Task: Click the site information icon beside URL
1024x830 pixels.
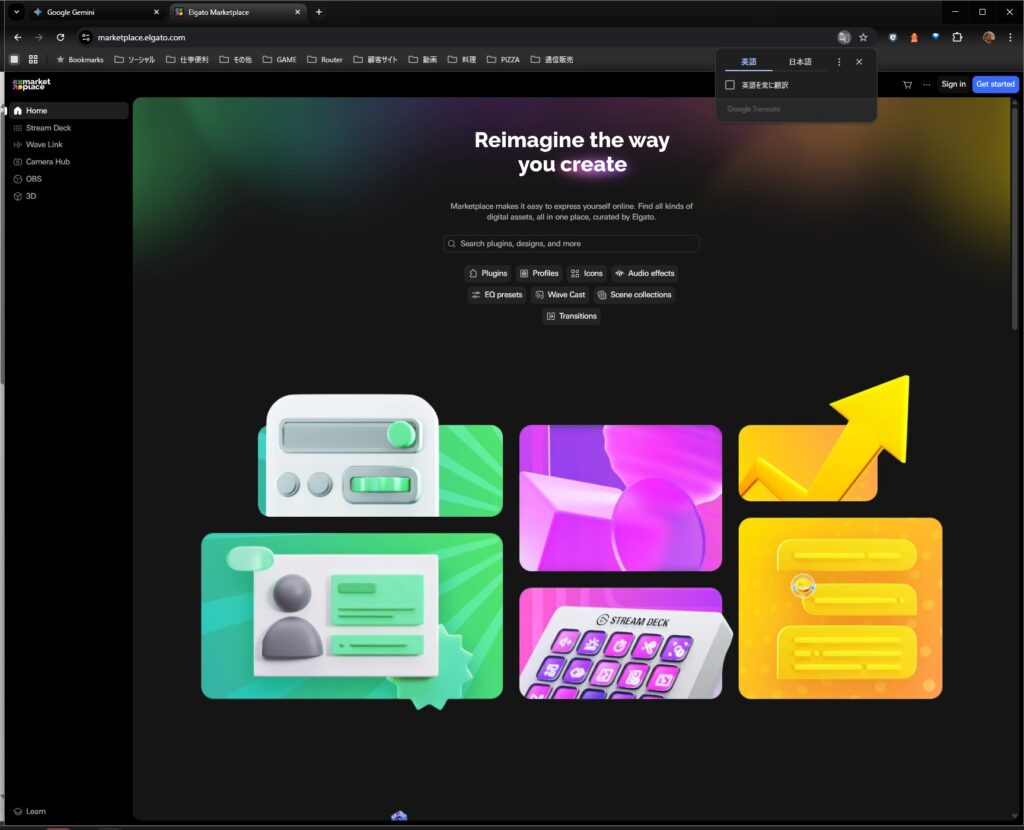Action: pyautogui.click(x=86, y=37)
